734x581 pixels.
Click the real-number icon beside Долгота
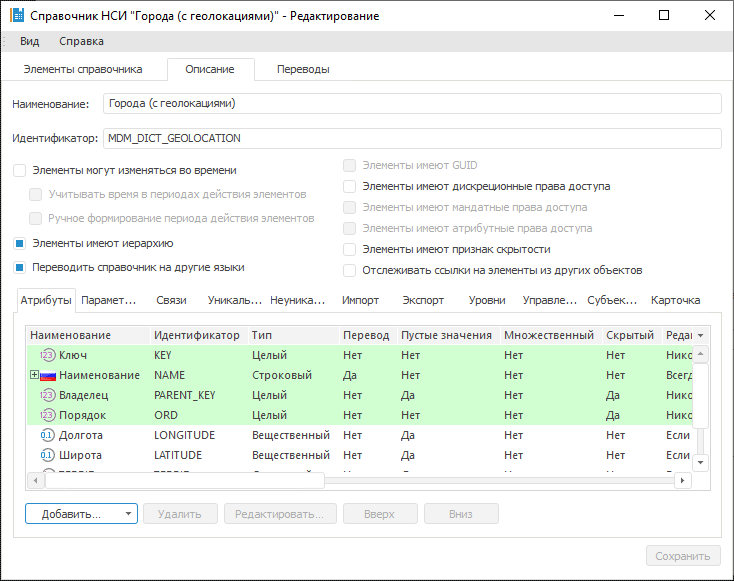[47, 435]
